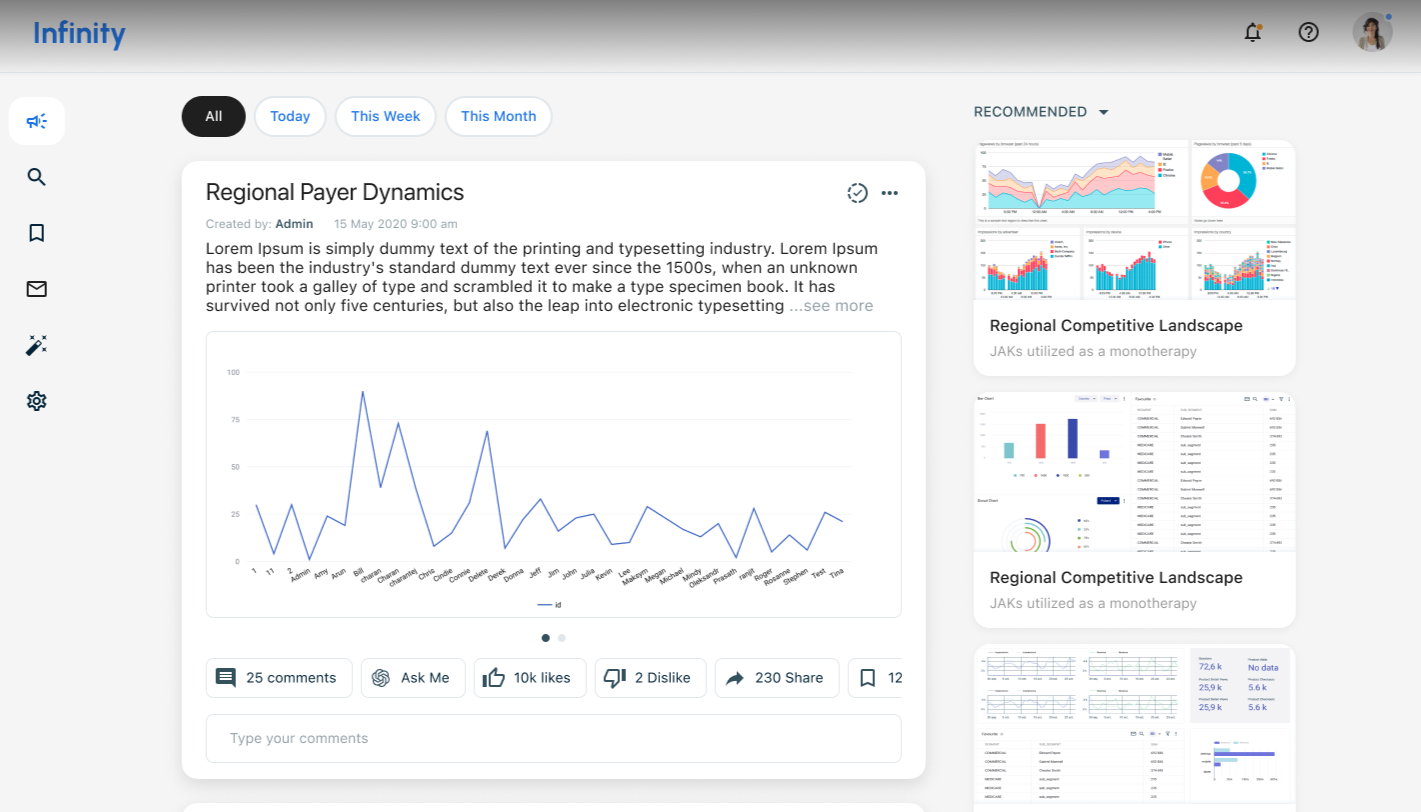Screen dimensions: 1421x812
Task: Open the mail icon in sidebar
Action: coord(37,289)
